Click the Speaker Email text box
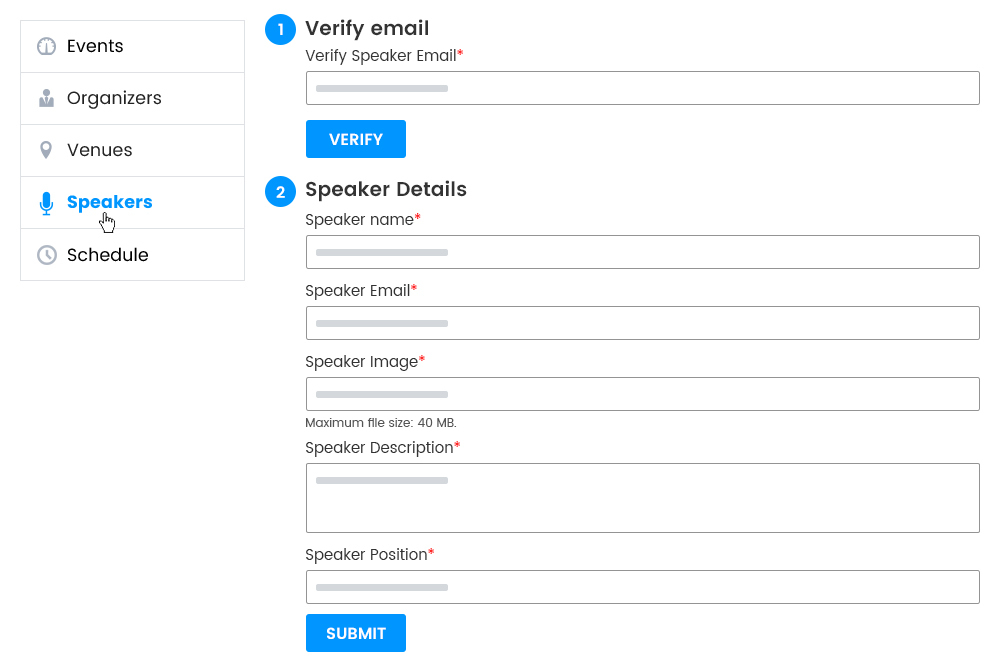This screenshot has width=1000, height=667. click(x=642, y=322)
